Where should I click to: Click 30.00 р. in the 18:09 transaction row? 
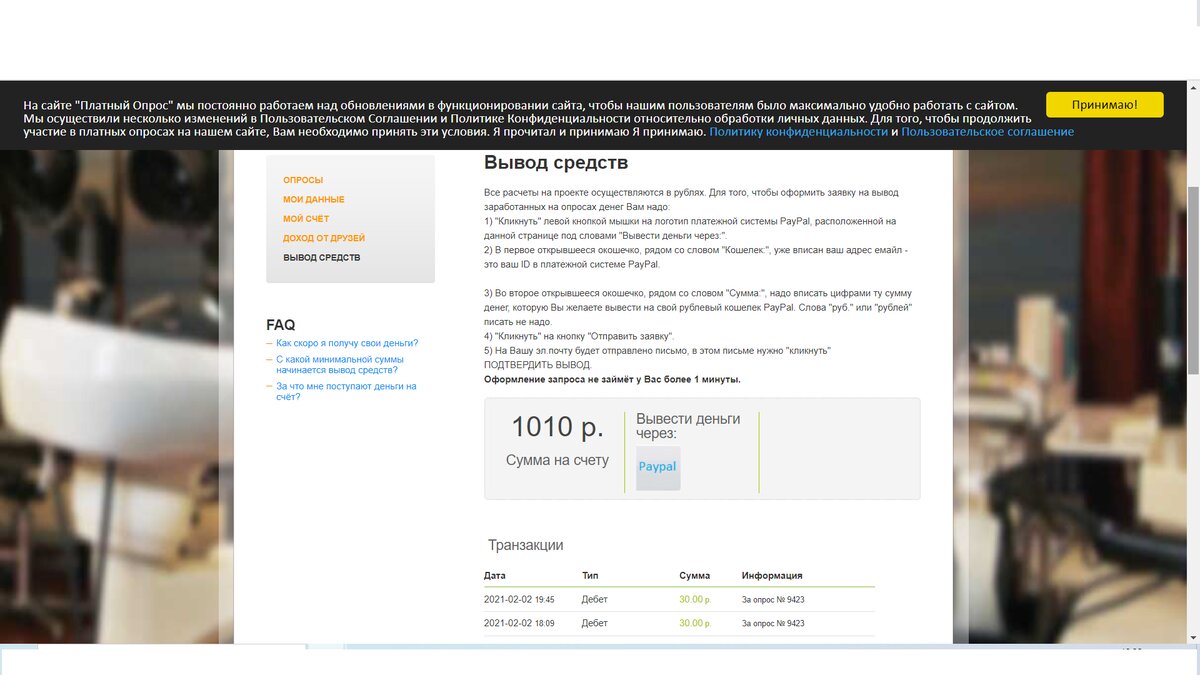click(695, 623)
